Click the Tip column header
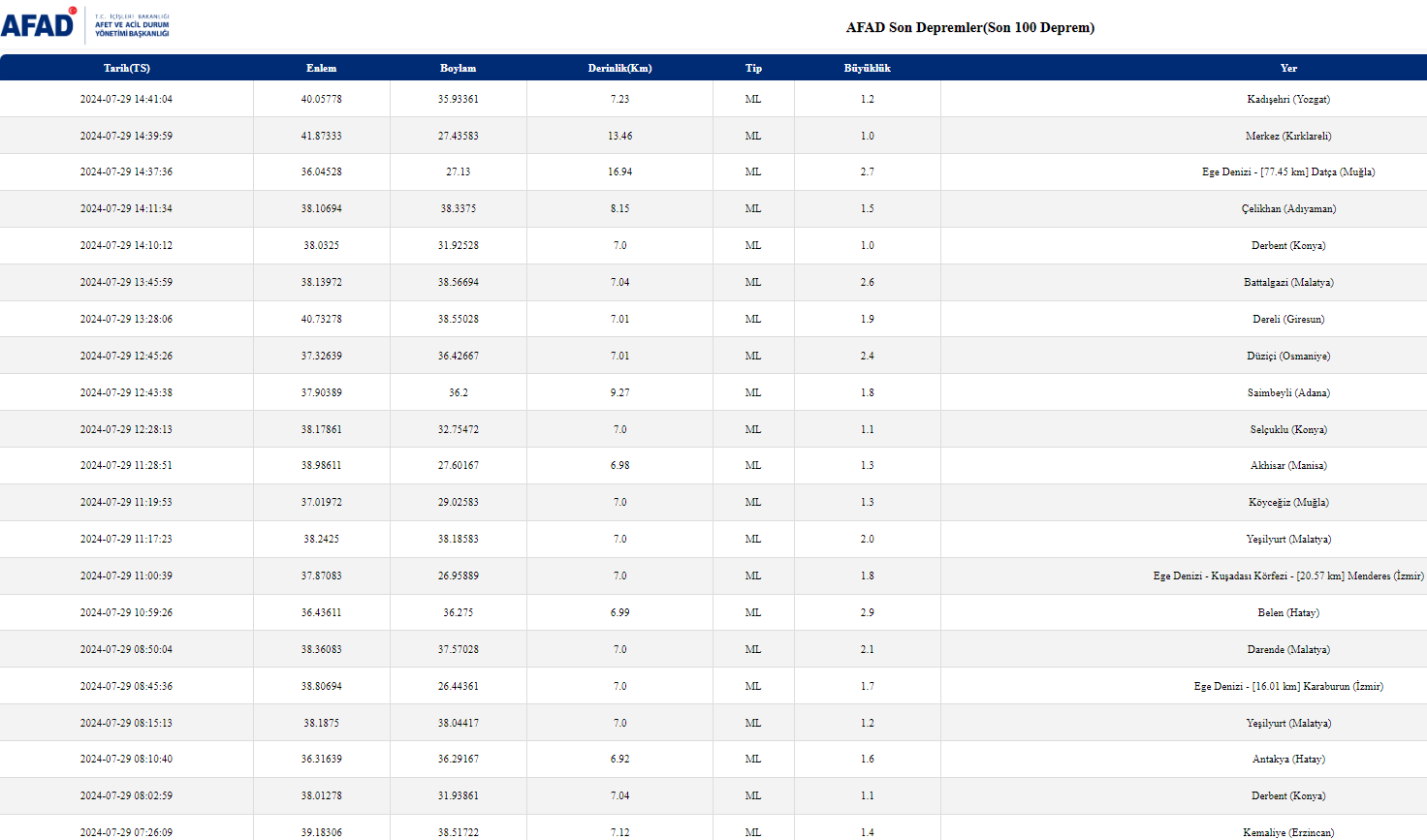This screenshot has height=840, width=1427. [753, 68]
